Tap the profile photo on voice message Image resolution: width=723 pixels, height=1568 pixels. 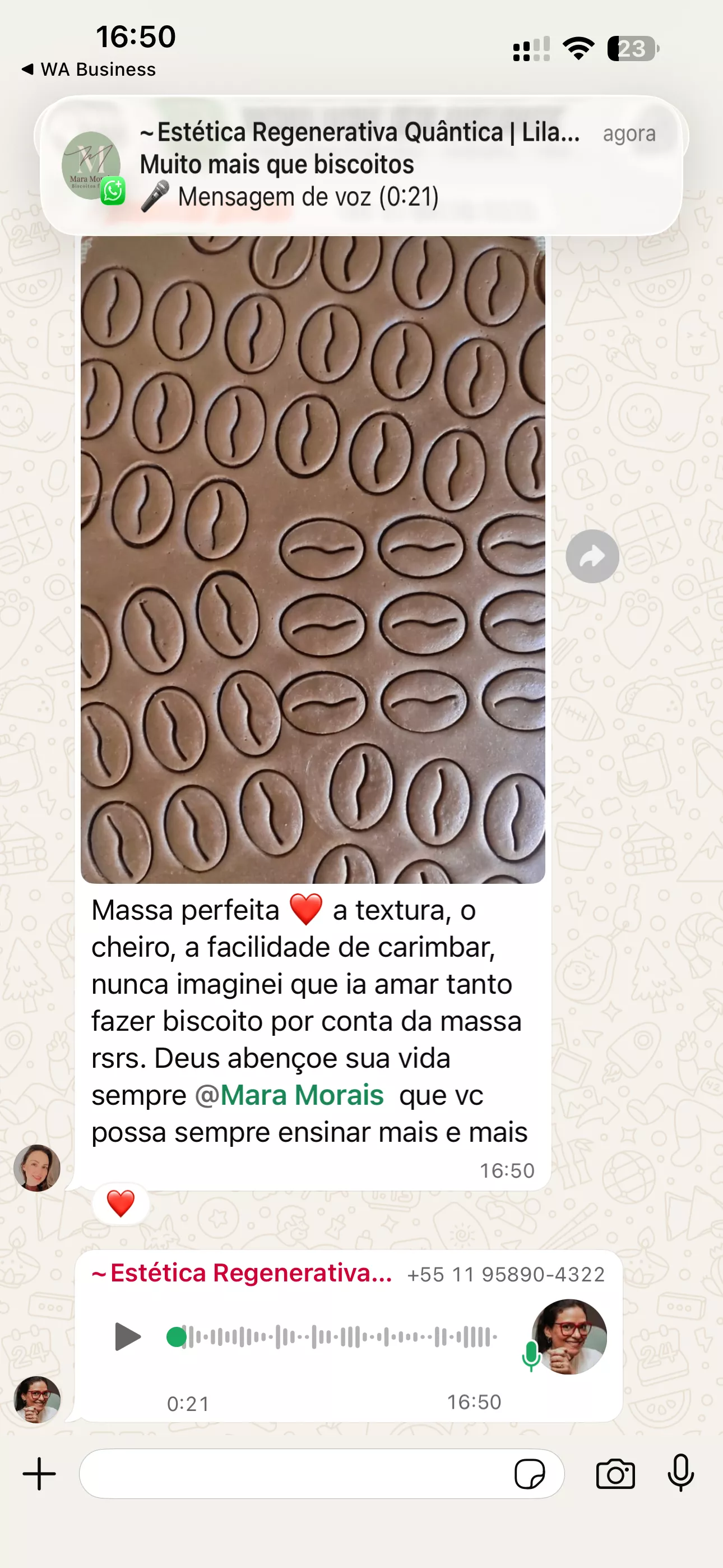click(x=569, y=1337)
